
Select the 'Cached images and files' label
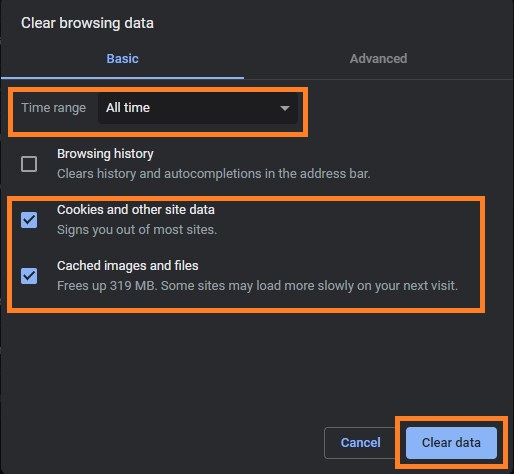pyautogui.click(x=128, y=266)
